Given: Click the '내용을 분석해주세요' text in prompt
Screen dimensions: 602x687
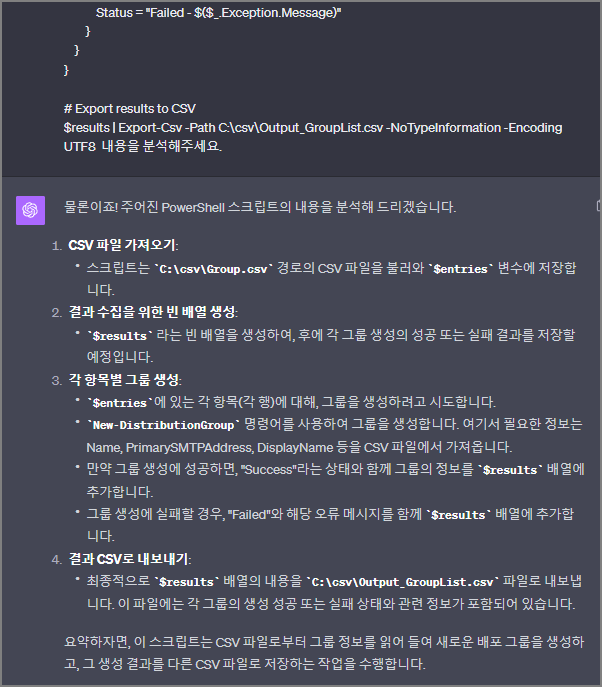Looking at the screenshot, I should (x=161, y=146).
